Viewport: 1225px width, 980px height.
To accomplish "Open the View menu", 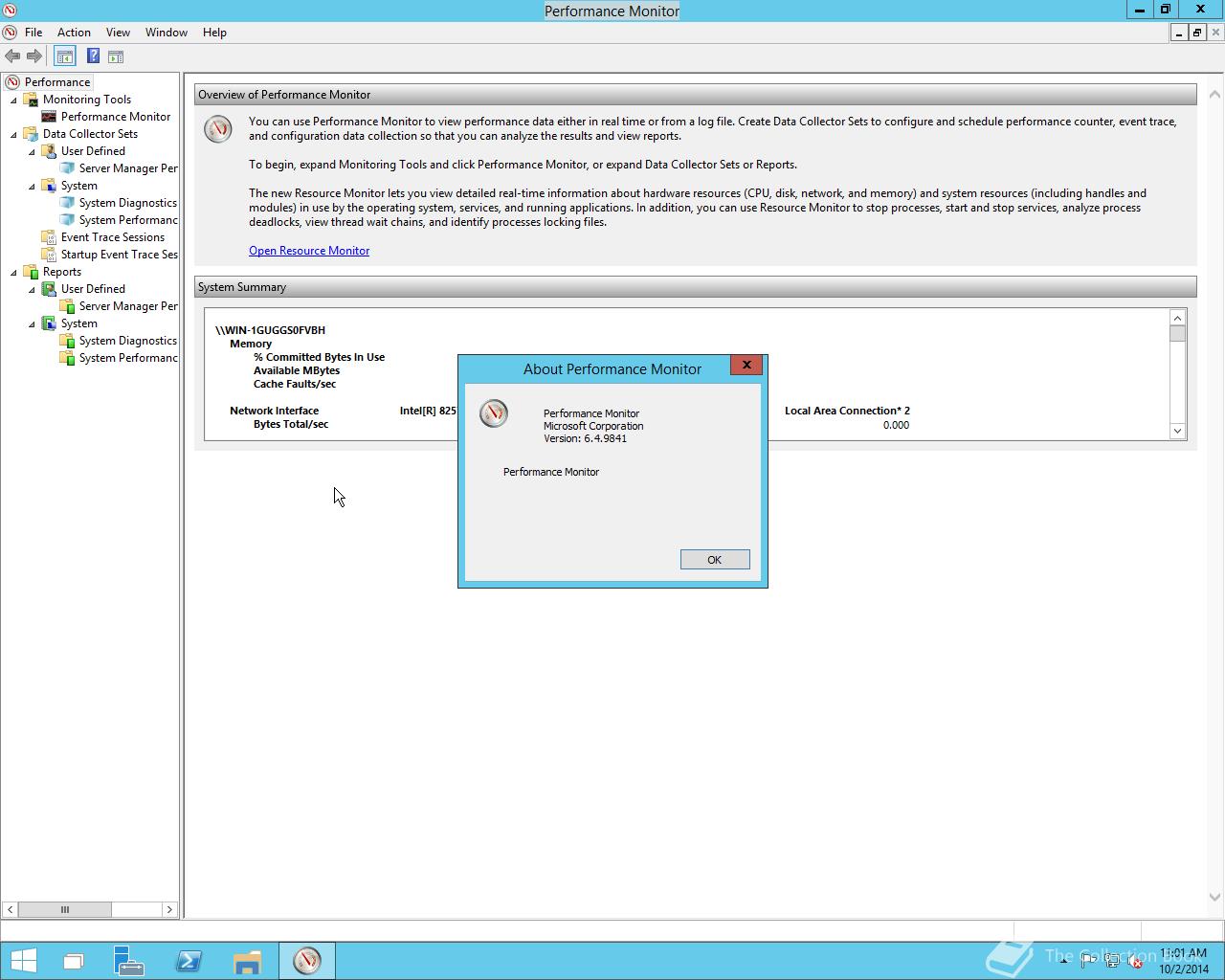I will [x=118, y=33].
